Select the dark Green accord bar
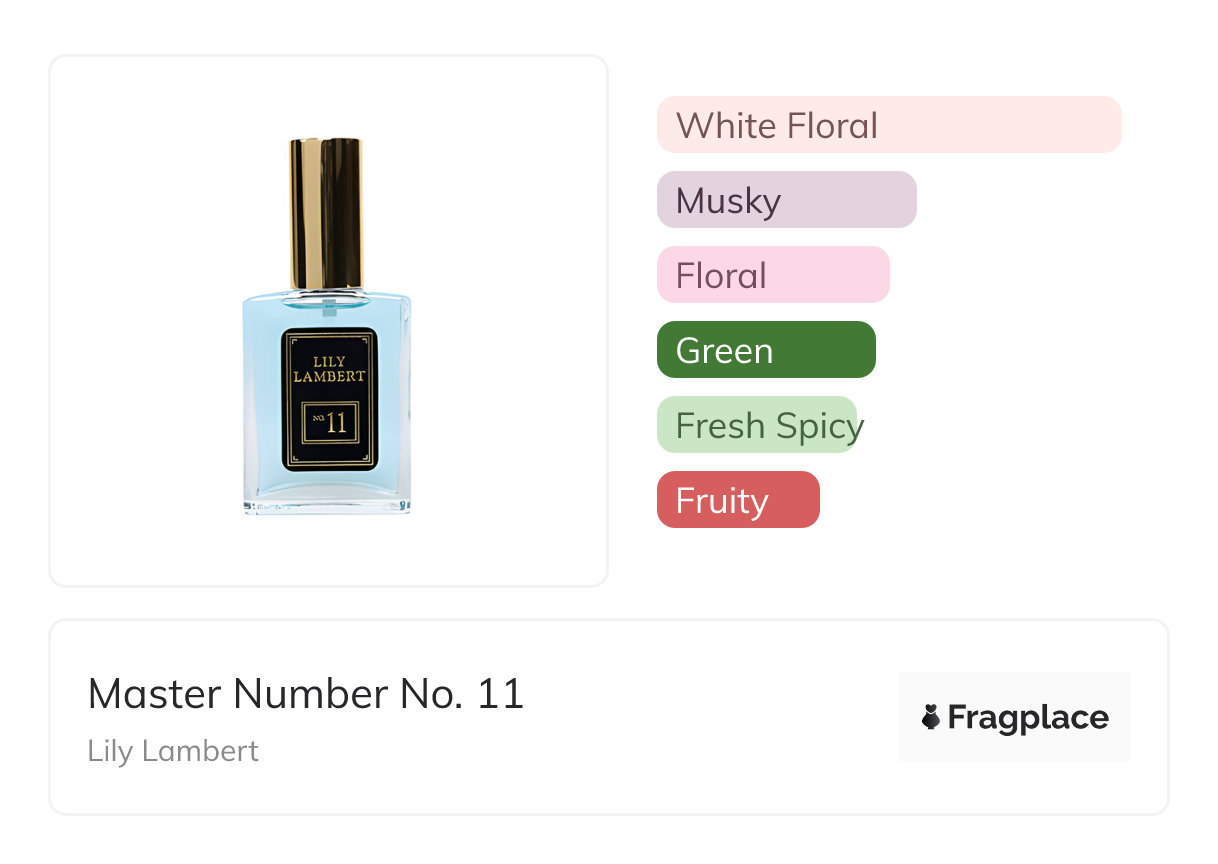This screenshot has height=864, width=1218. pyautogui.click(x=765, y=350)
